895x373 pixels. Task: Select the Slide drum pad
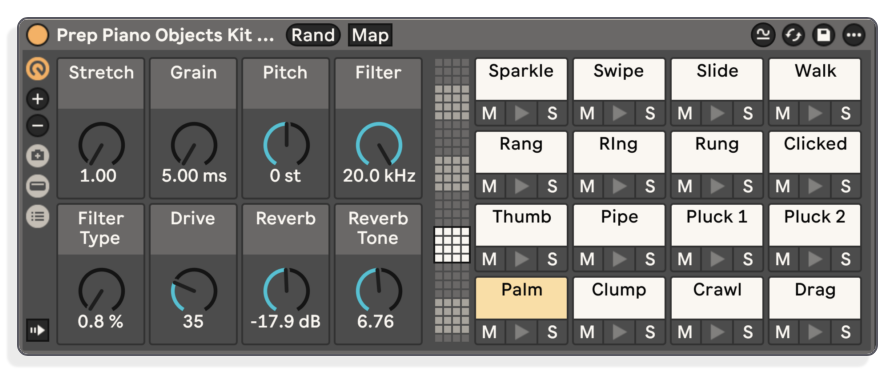coord(717,79)
